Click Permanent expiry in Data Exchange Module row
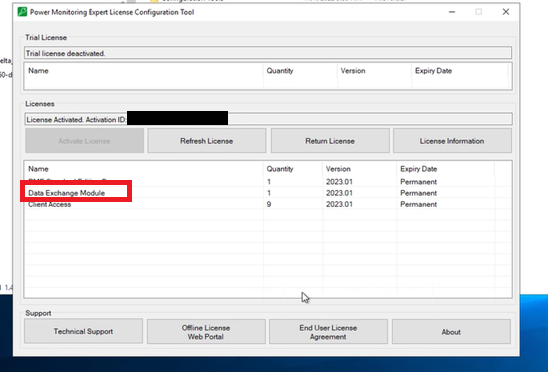The height and width of the screenshot is (372, 548). [418, 193]
